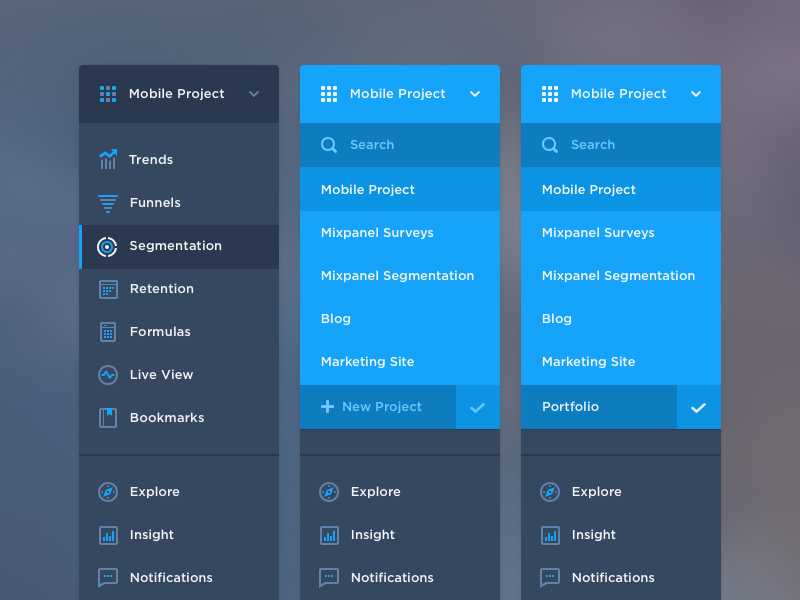Screen dimensions: 800x600
Task: Click the Explore compass icon in middle panel
Action: tap(329, 492)
